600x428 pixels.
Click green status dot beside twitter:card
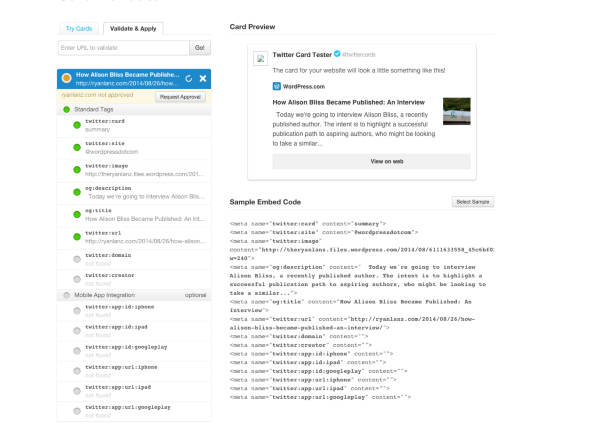(x=76, y=126)
